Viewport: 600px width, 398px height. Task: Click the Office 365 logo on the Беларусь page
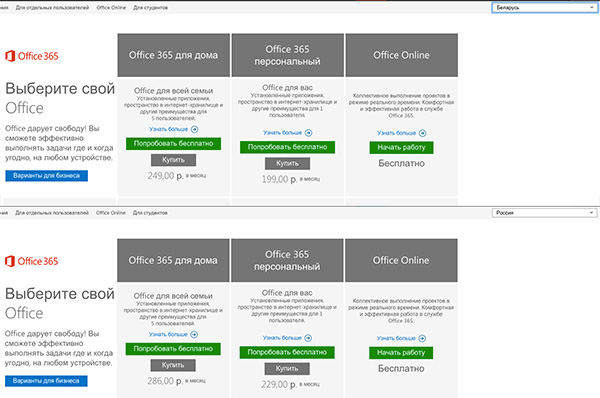coord(32,56)
